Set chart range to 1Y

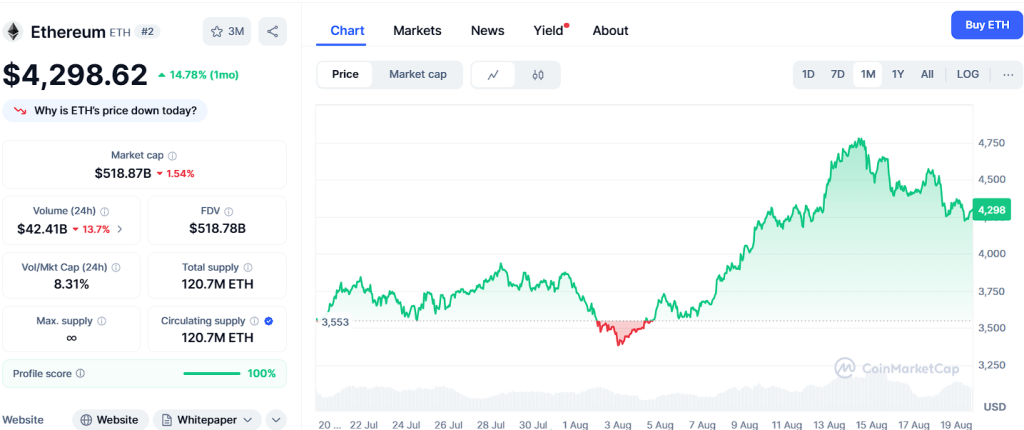[x=898, y=74]
